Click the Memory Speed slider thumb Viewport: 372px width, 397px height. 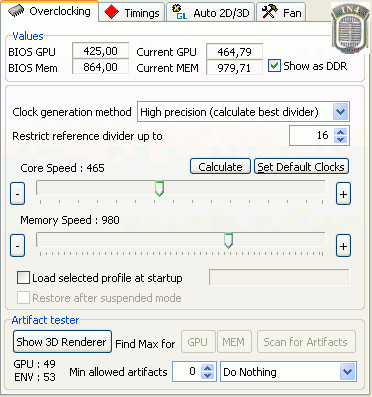tap(228, 241)
